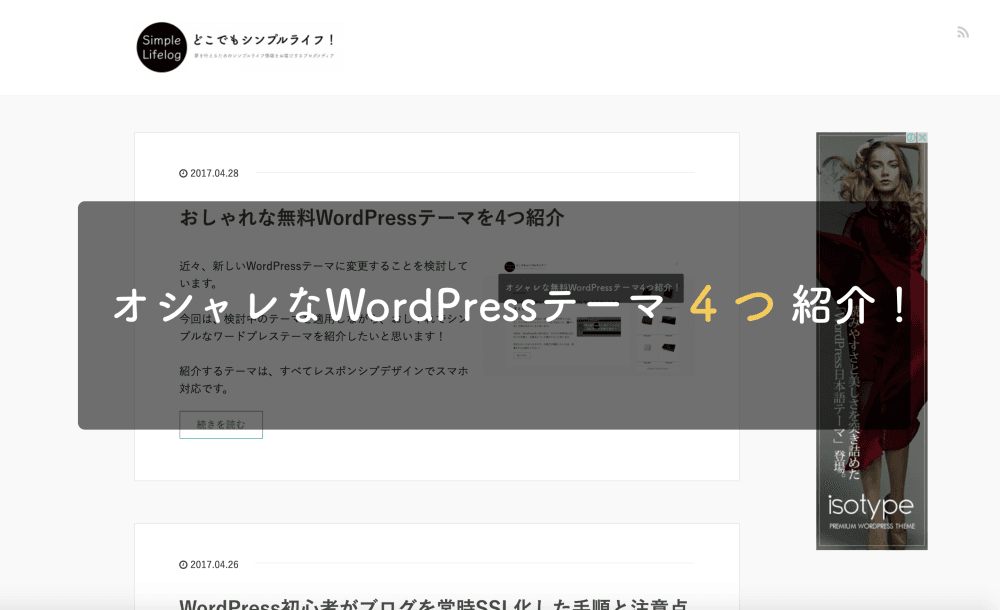Open the WordPress初心者 SSL化 post title
Image resolution: width=1000 pixels, height=610 pixels.
coord(433,603)
